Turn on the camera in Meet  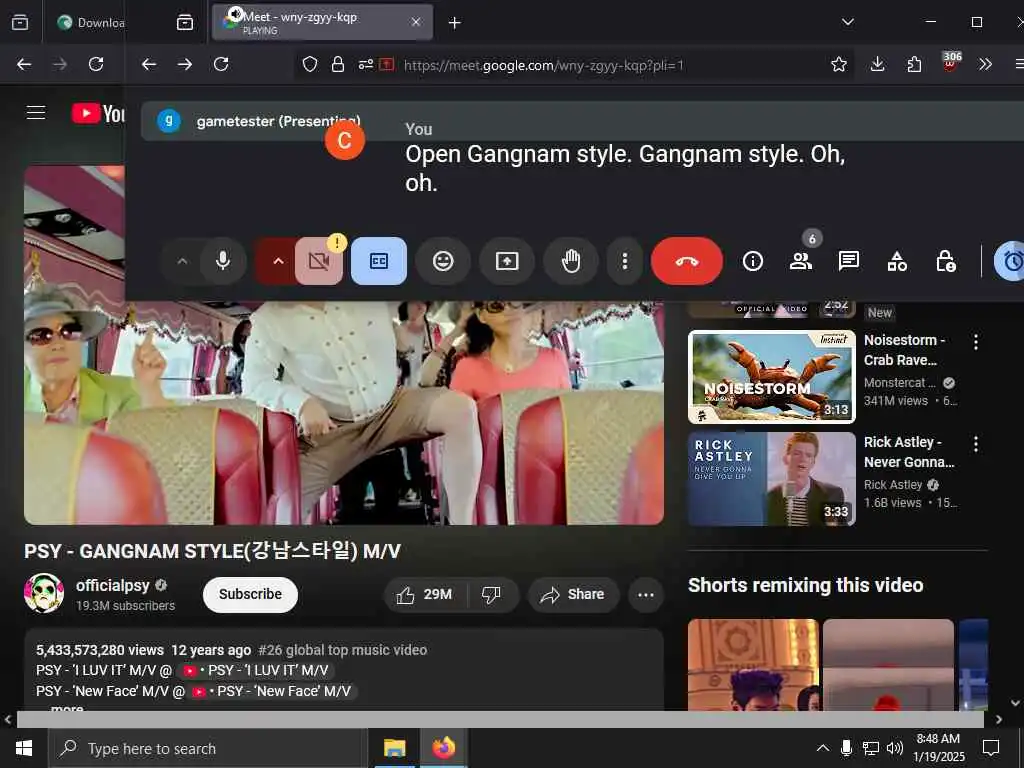(x=319, y=261)
